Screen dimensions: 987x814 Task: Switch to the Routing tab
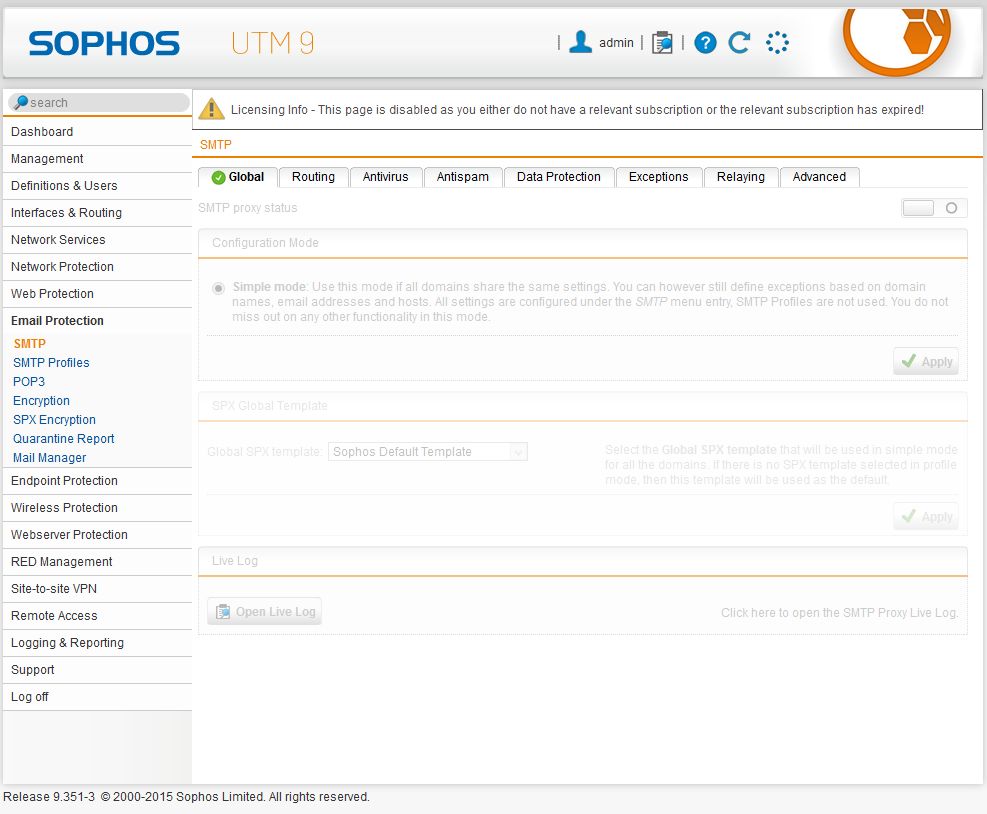(313, 177)
